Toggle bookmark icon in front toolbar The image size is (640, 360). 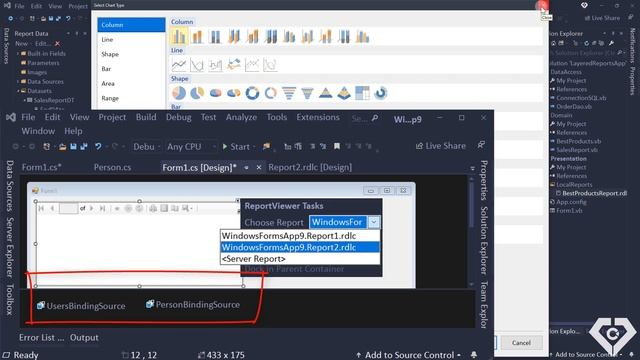tap(337, 146)
